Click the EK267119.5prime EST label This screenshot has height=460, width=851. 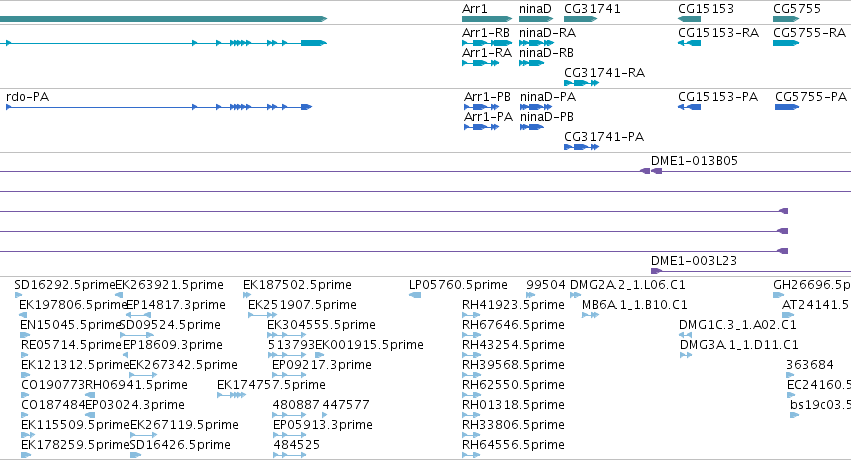pos(184,425)
